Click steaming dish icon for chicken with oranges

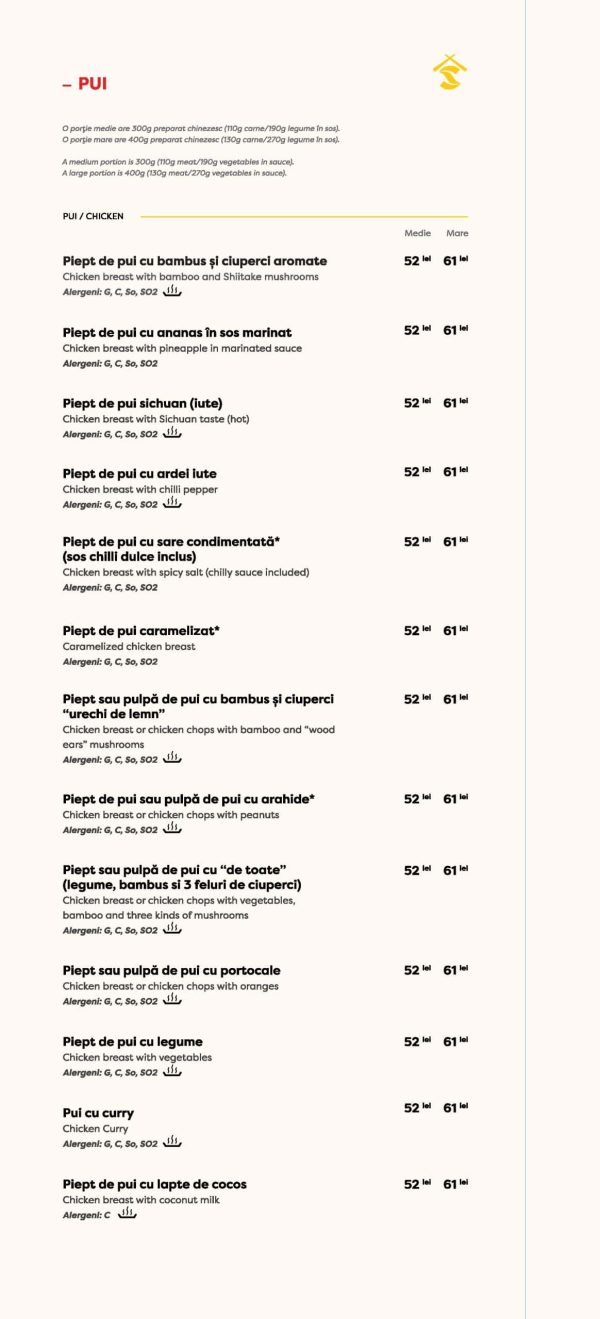click(x=172, y=1000)
